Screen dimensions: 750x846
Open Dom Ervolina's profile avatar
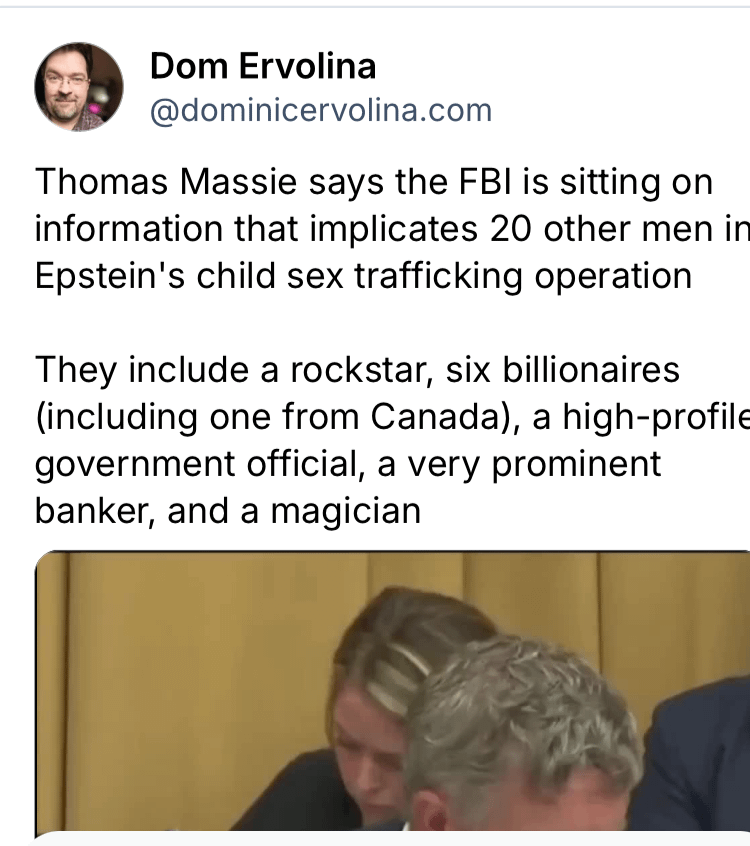pyautogui.click(x=79, y=87)
